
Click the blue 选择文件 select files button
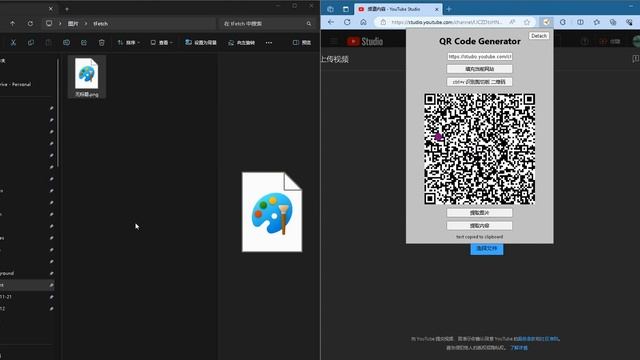[487, 249]
